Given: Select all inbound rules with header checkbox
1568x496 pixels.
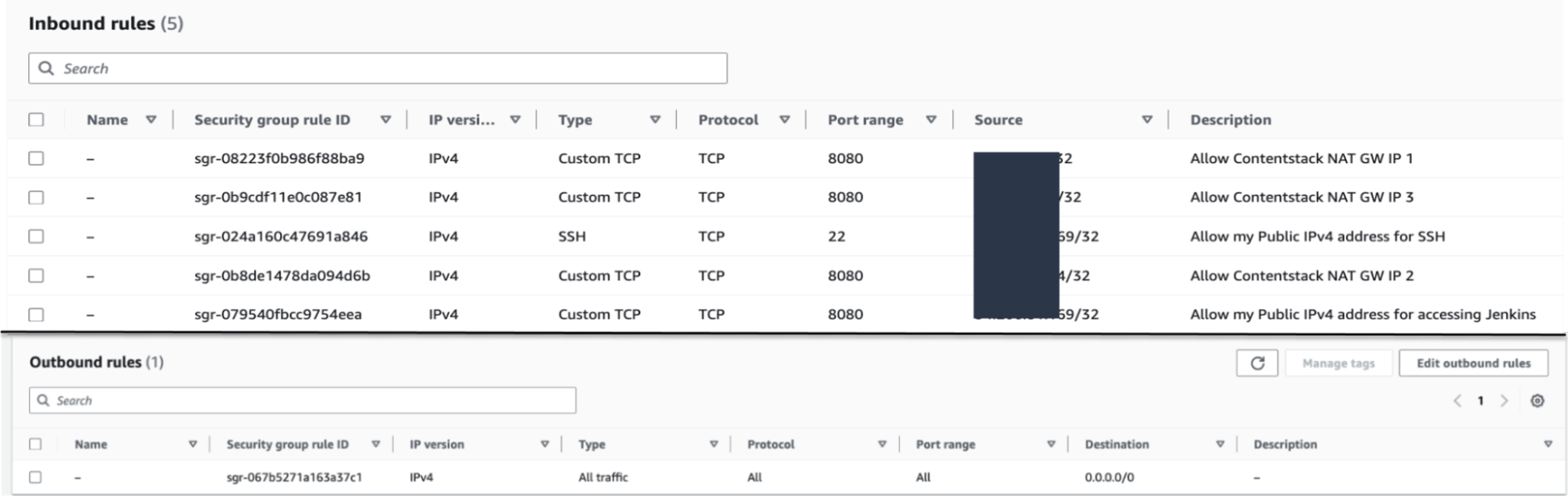Looking at the screenshot, I should click(x=36, y=119).
